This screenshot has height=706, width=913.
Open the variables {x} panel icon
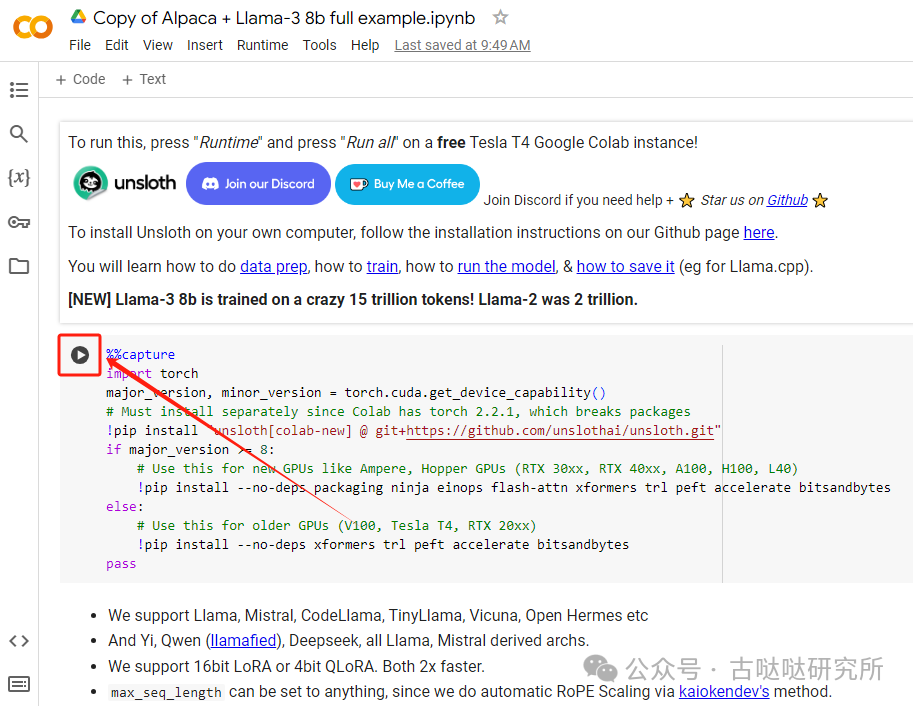tap(19, 177)
